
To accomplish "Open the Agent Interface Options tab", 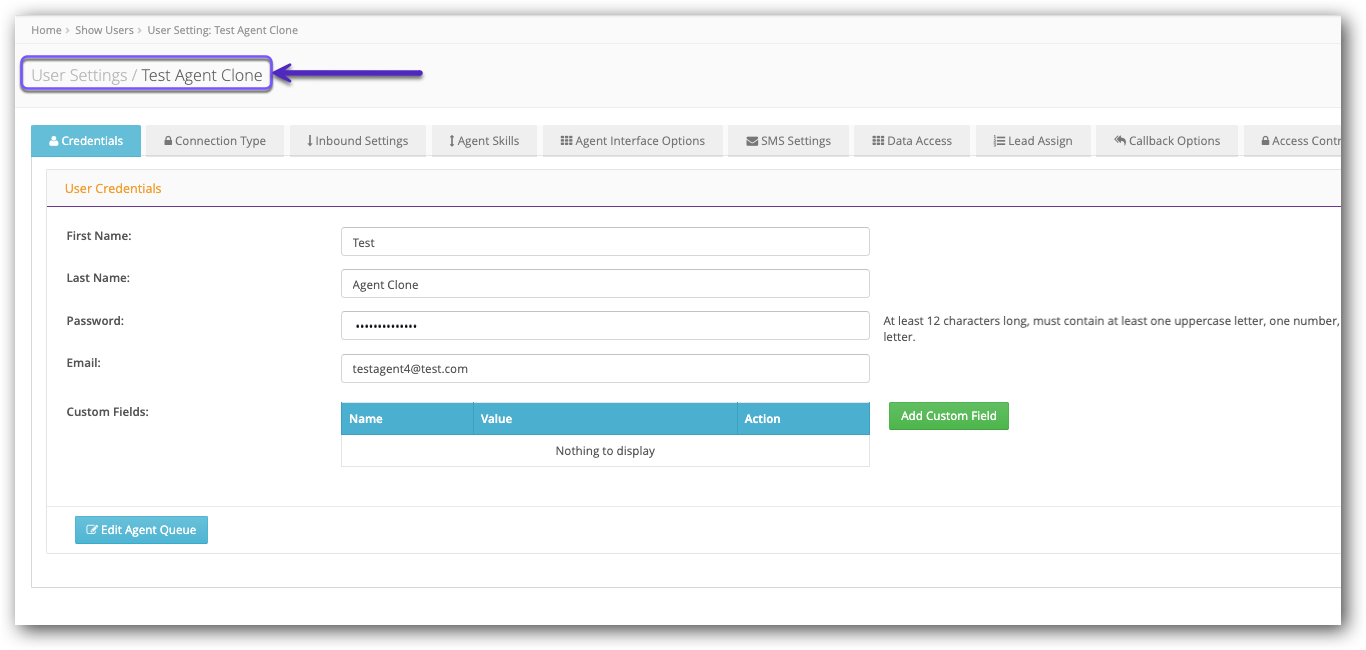I will [x=632, y=141].
